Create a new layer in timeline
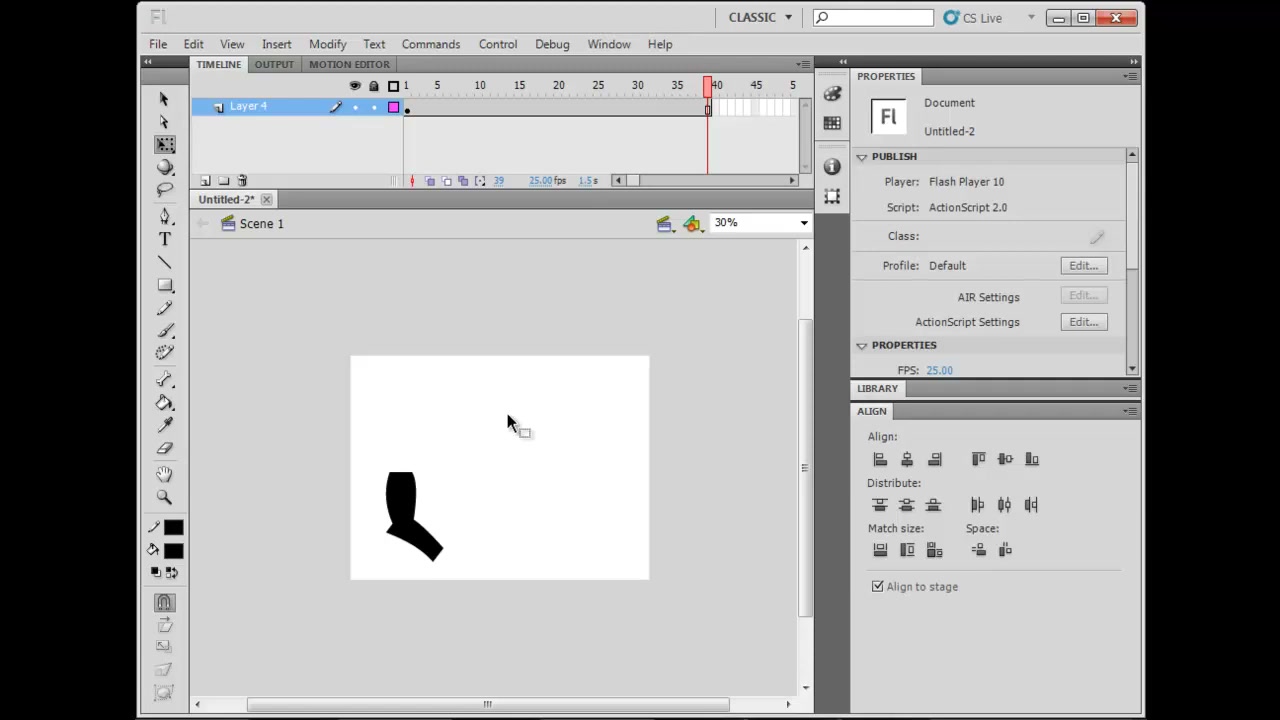This screenshot has height=720, width=1280. point(205,181)
